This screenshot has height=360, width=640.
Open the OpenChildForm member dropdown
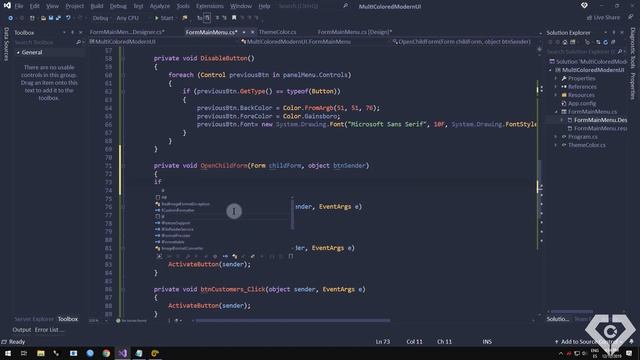tap(464, 42)
